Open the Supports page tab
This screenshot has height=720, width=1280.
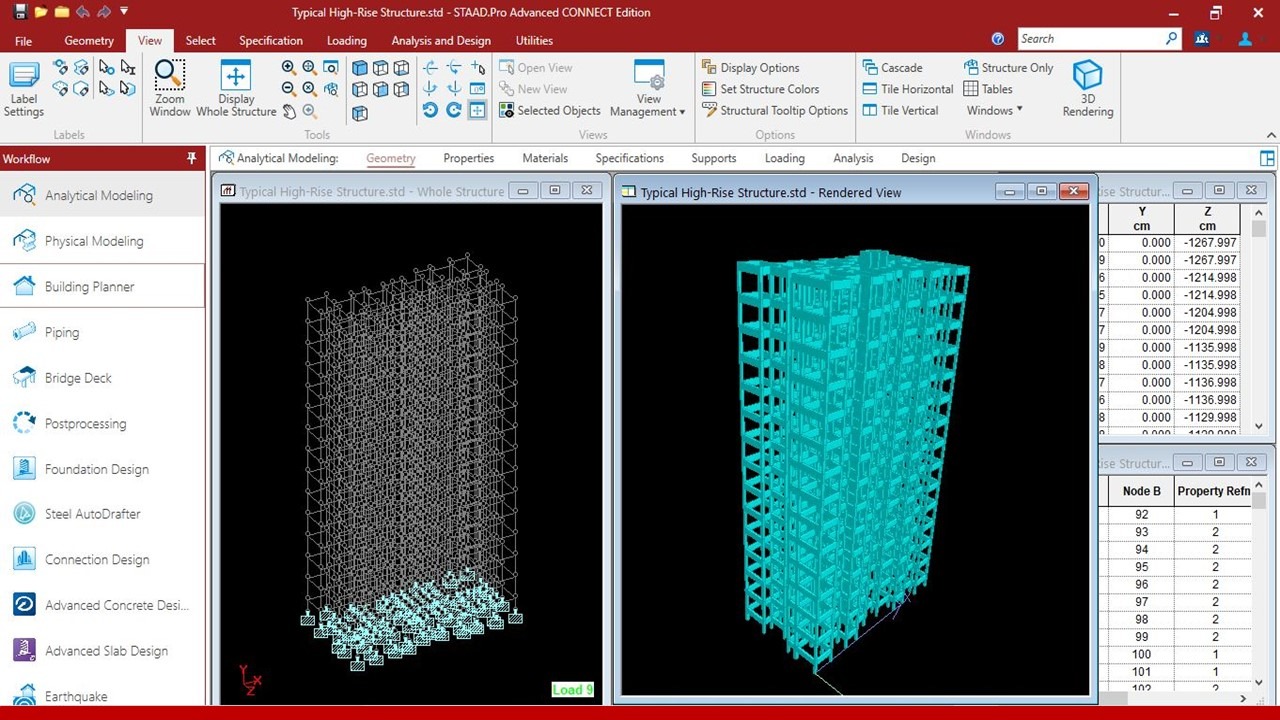coord(713,158)
